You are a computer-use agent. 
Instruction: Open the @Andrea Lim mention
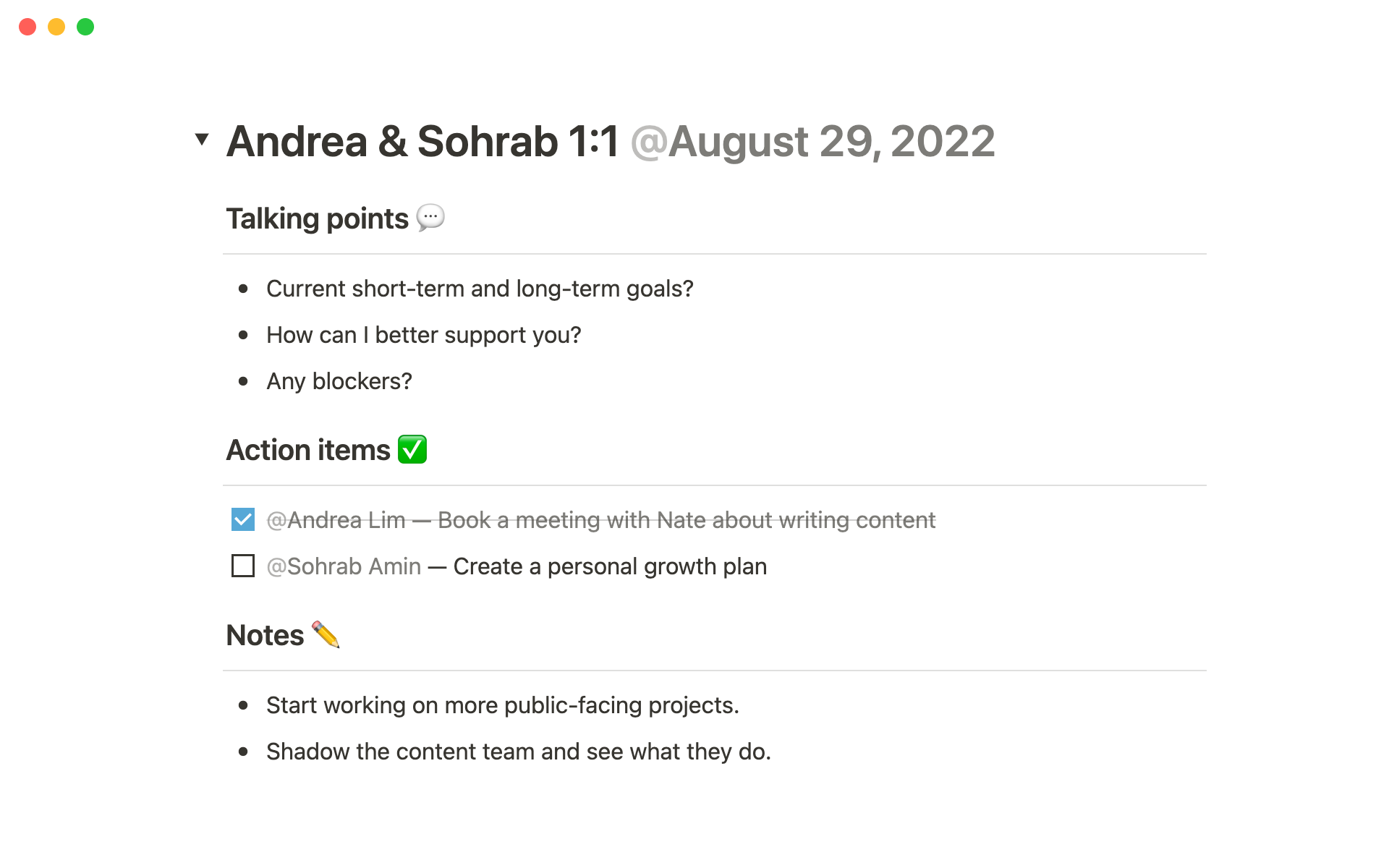tap(336, 520)
